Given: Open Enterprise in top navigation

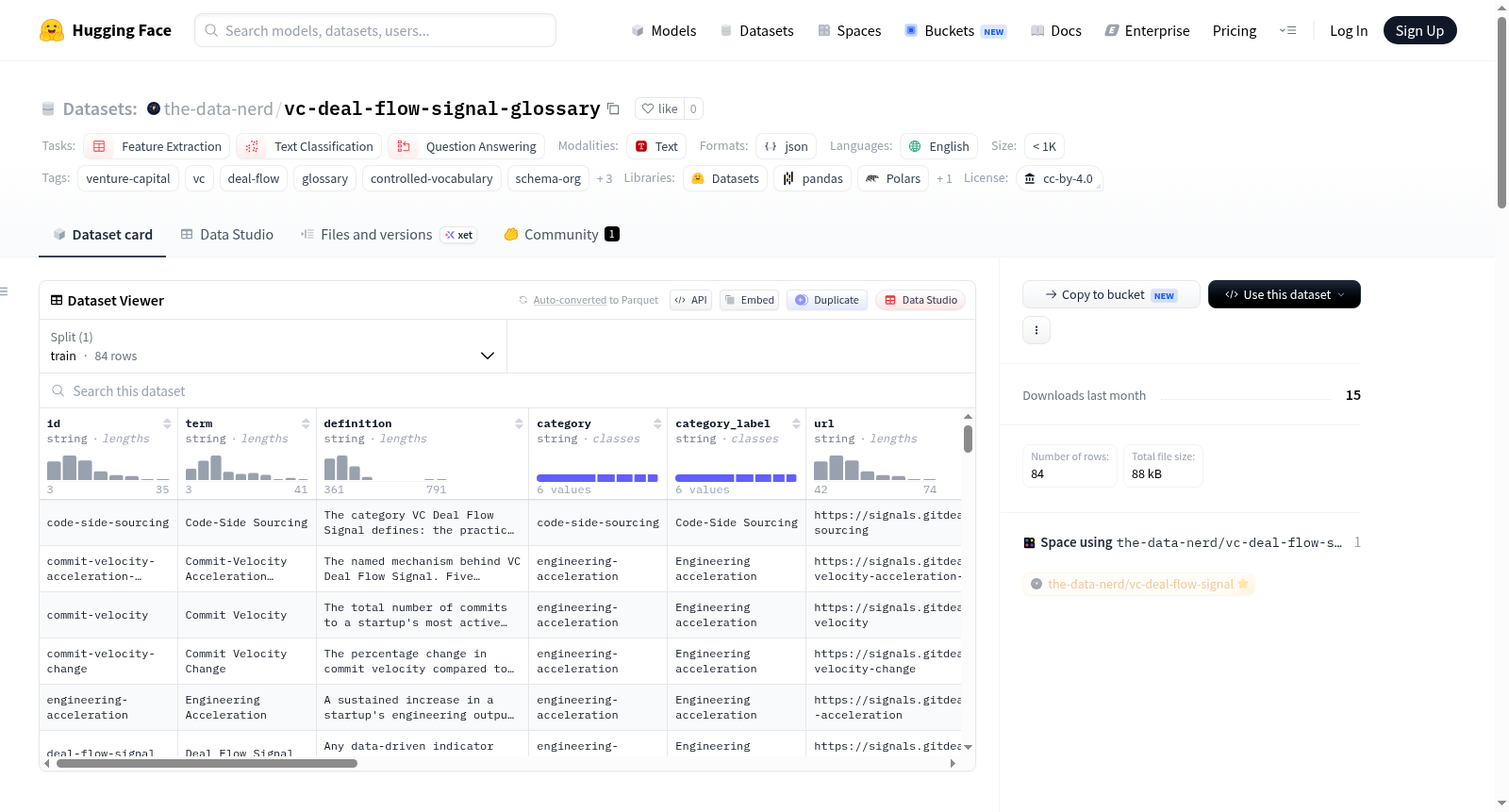Looking at the screenshot, I should [x=1147, y=30].
